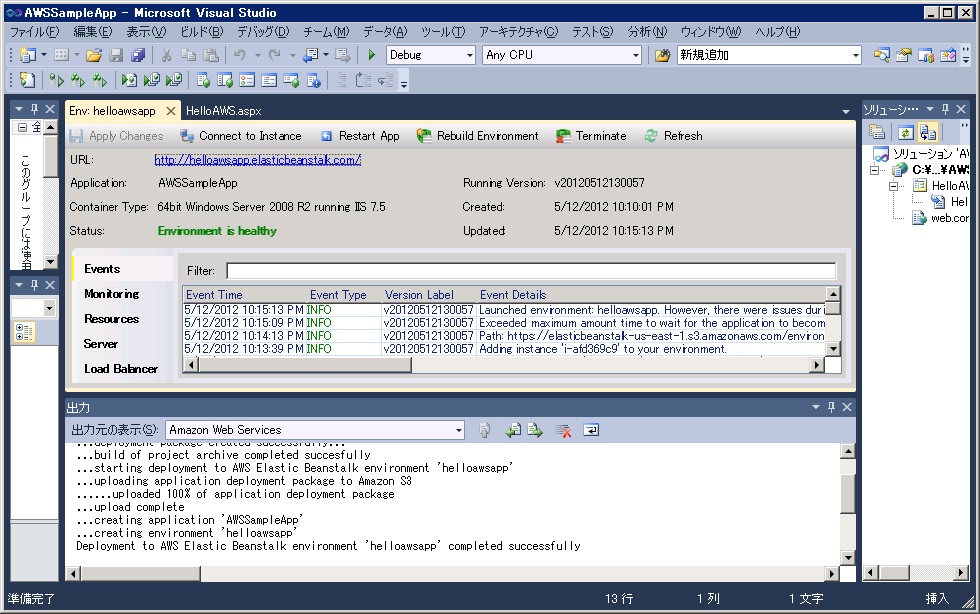The height and width of the screenshot is (614, 980).
Task: Open Output panel window position dropdown arrow
Action: [x=816, y=407]
